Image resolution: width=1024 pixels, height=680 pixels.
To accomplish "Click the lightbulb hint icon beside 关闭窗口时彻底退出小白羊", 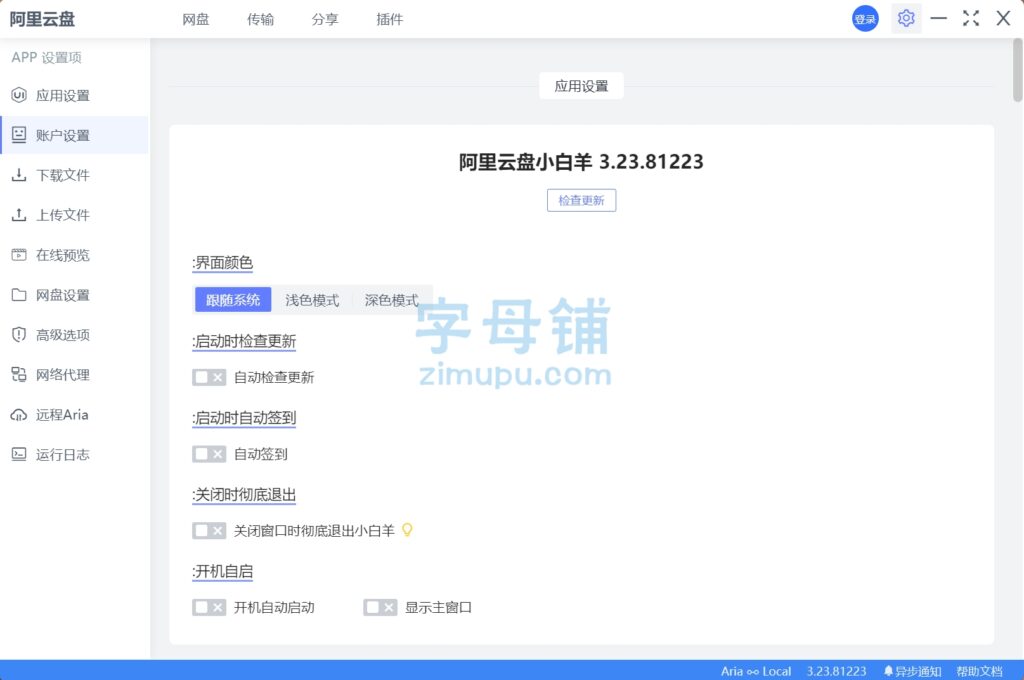I will click(x=407, y=530).
